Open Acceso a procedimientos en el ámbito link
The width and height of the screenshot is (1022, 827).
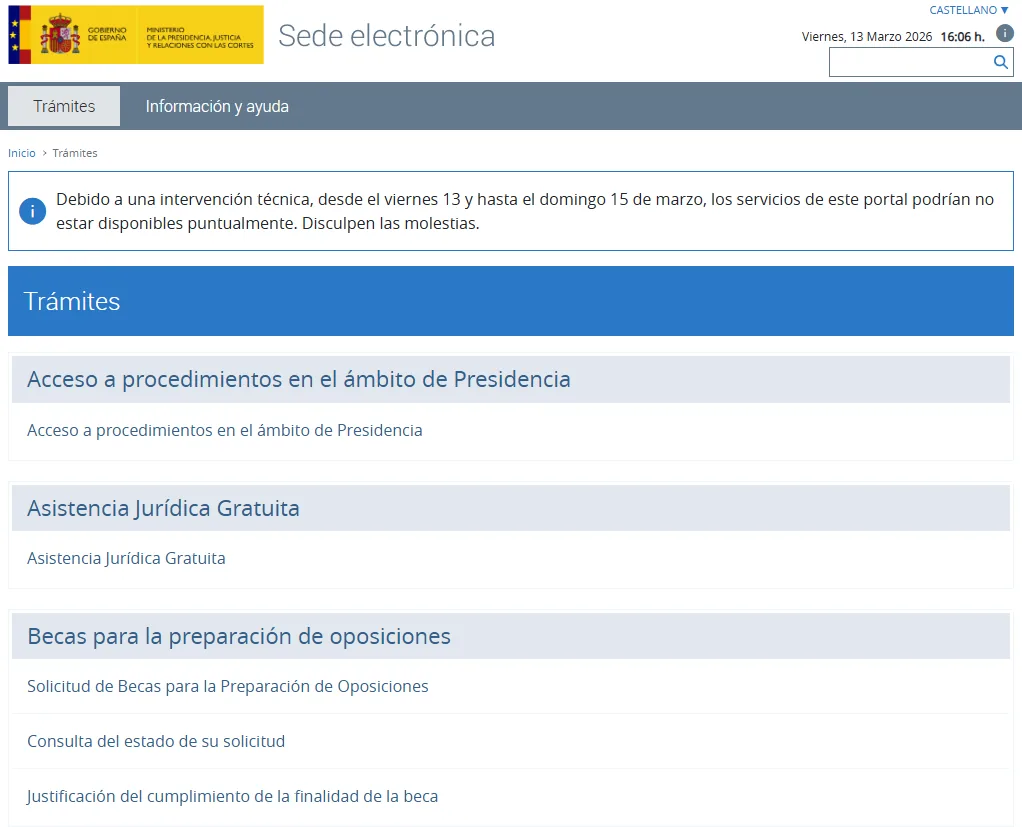pyautogui.click(x=224, y=430)
